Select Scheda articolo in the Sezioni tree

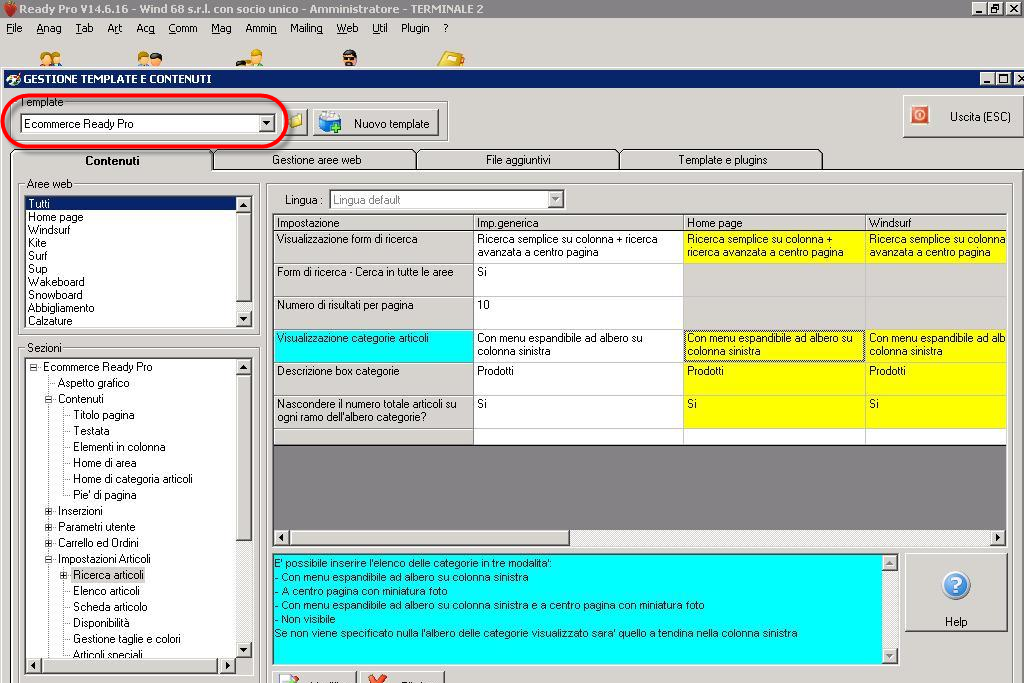110,607
